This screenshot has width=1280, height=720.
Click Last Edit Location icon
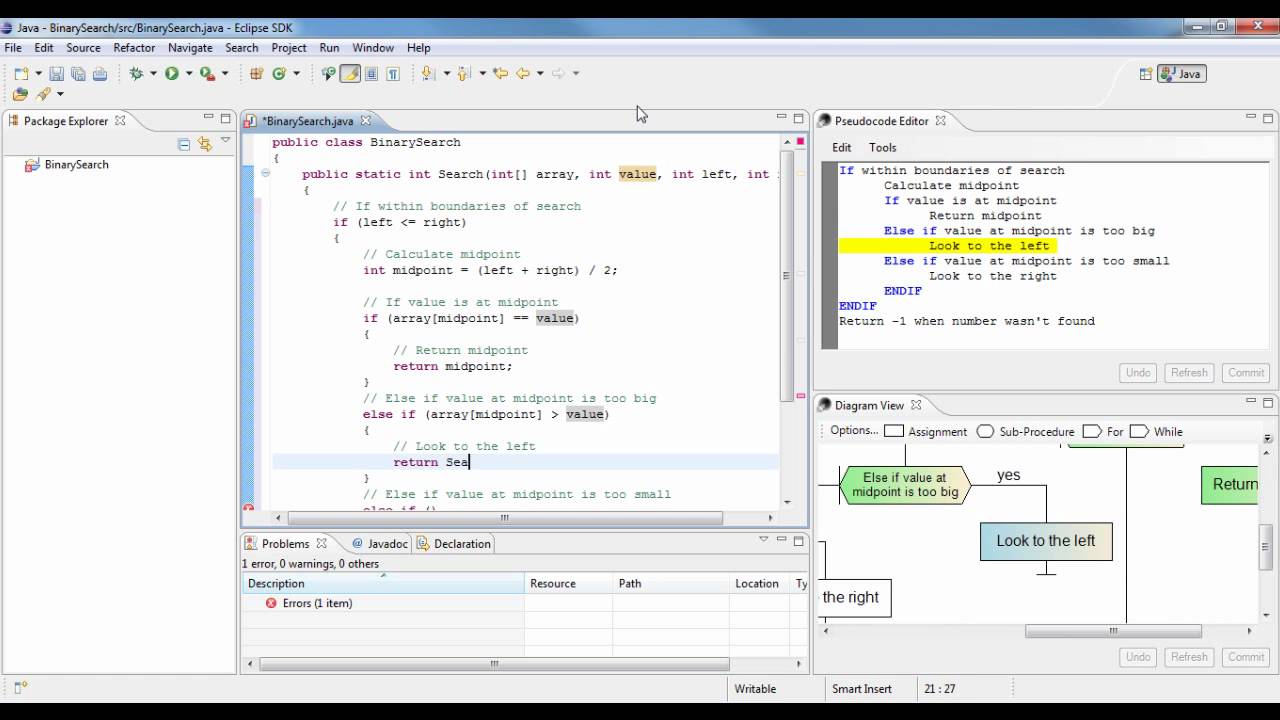click(500, 73)
